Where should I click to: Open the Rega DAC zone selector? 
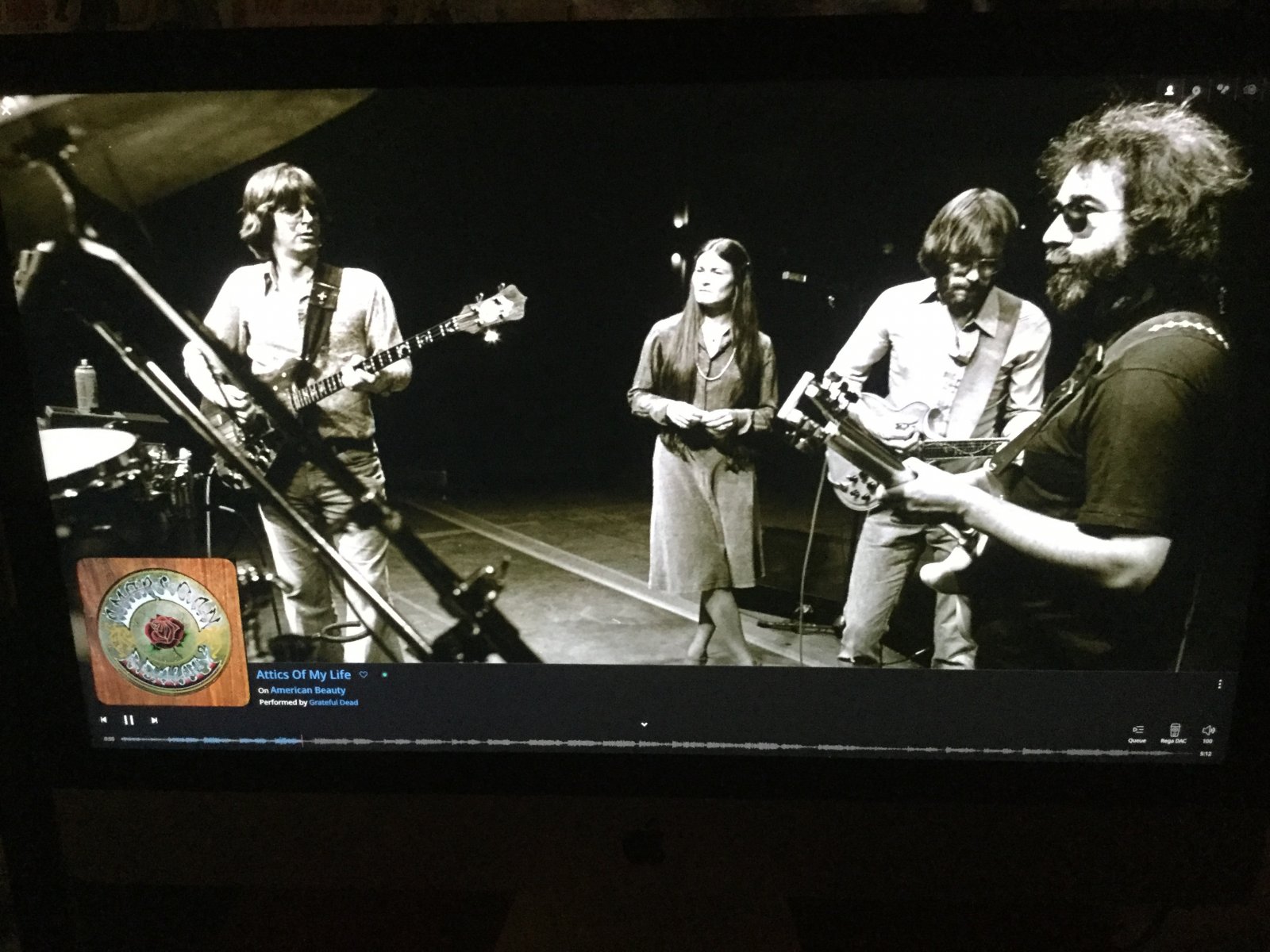(1173, 733)
